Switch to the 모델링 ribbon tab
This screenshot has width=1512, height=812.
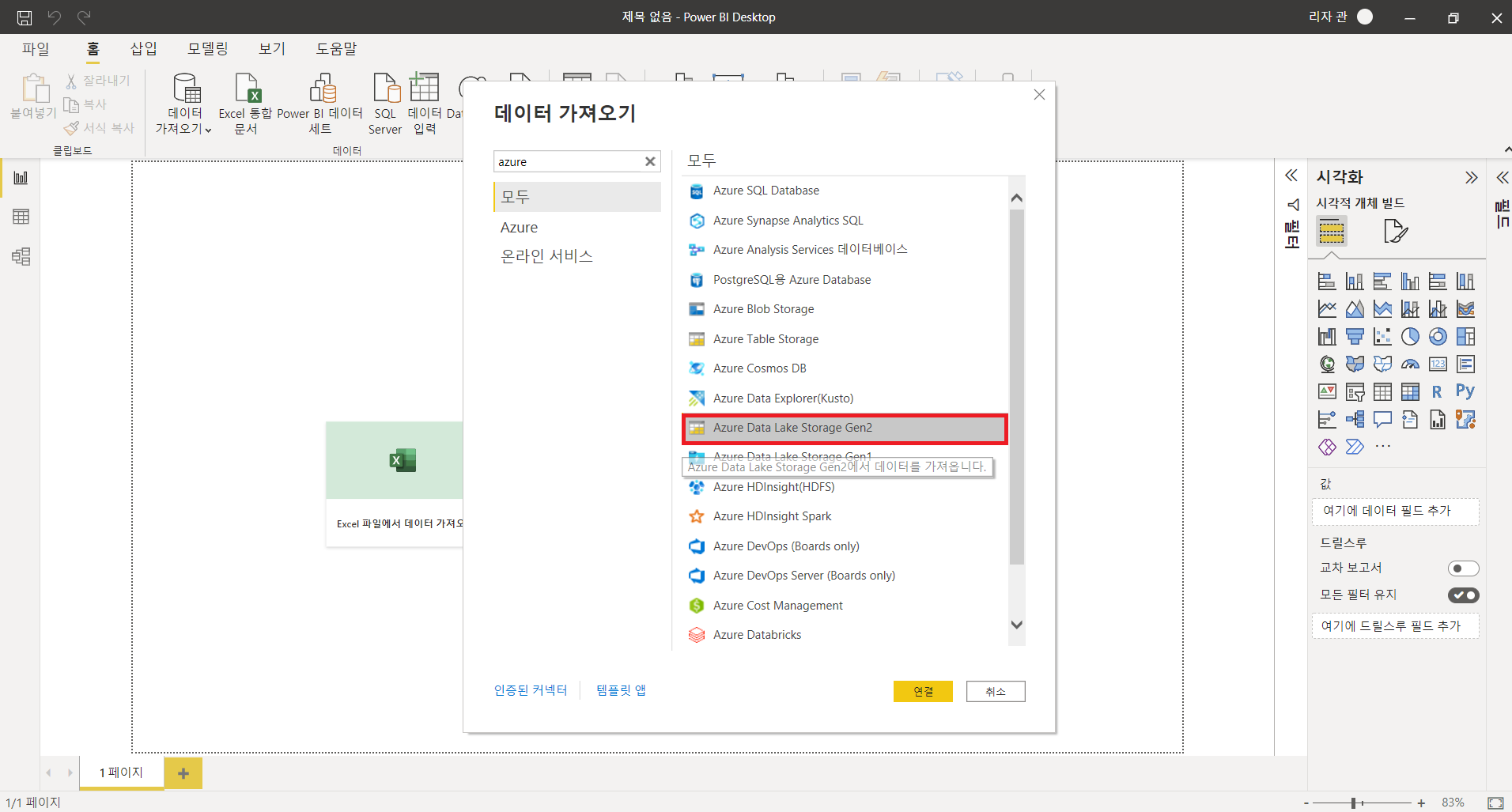click(207, 49)
